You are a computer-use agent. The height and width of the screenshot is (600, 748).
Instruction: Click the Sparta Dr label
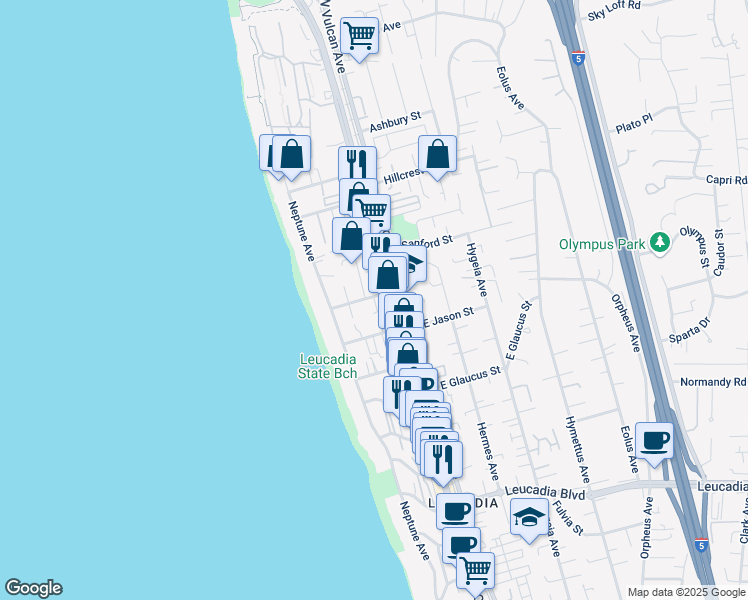coord(690,331)
